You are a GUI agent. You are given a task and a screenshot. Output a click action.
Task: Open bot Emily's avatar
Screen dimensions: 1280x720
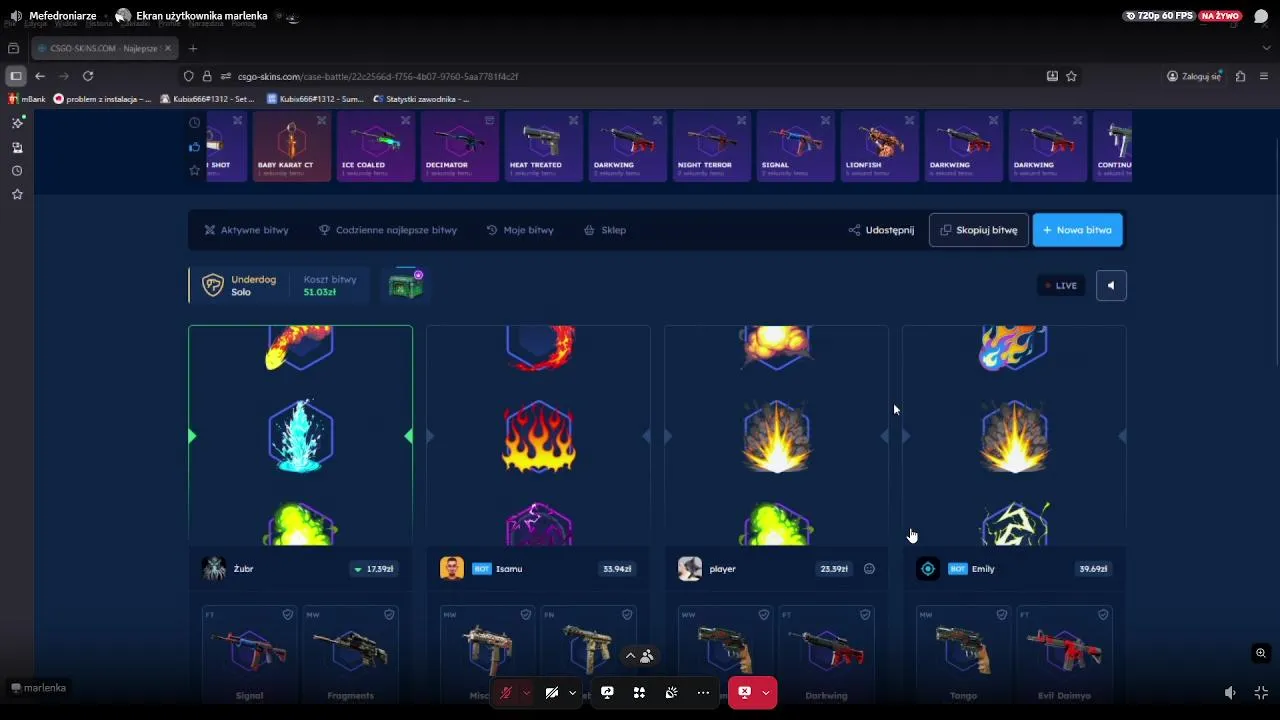click(928, 569)
